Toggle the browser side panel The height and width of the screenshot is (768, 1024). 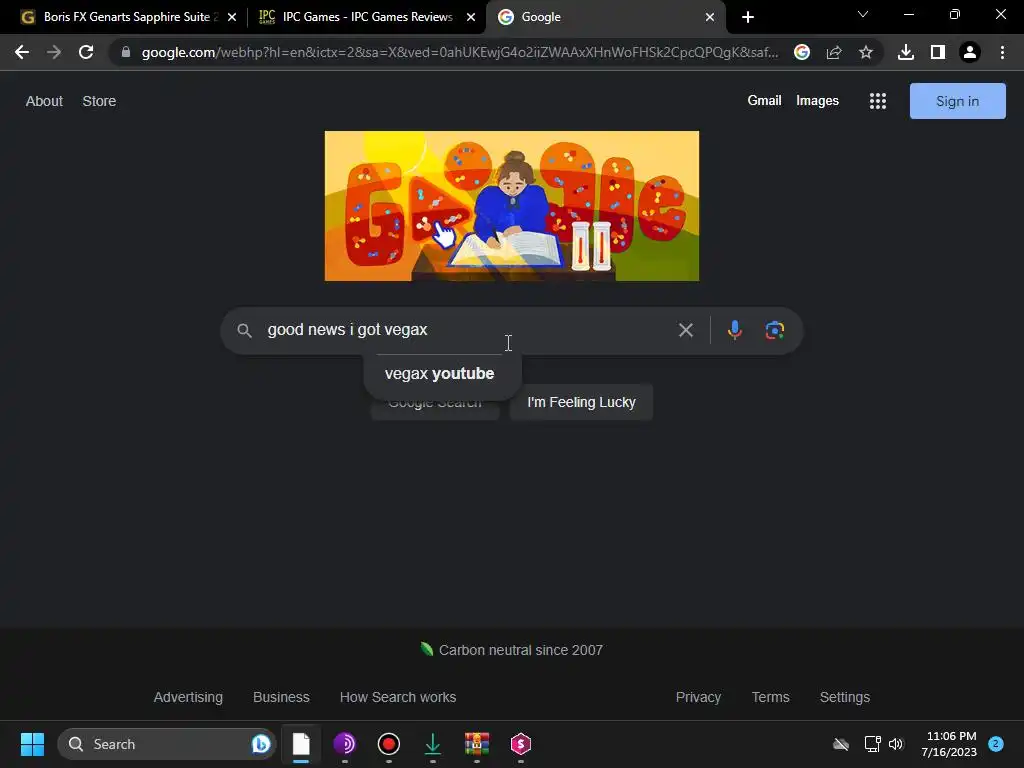(938, 52)
